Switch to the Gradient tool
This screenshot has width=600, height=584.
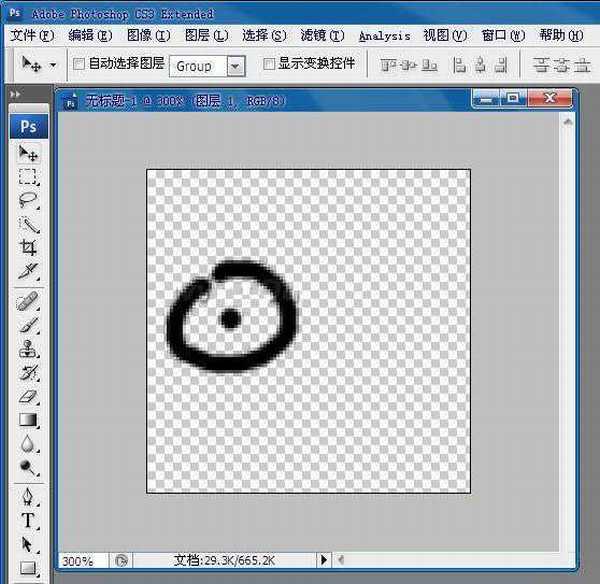tap(29, 420)
